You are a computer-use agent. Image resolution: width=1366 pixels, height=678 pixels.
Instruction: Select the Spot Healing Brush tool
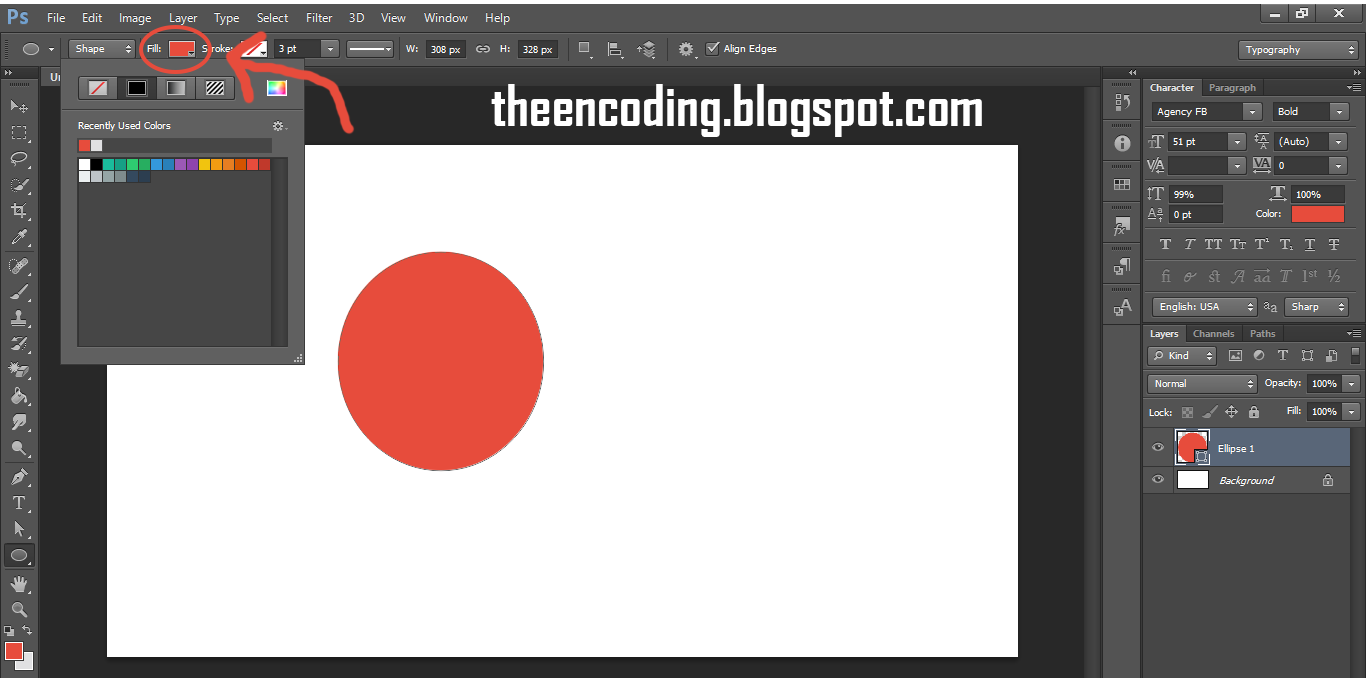point(19,266)
